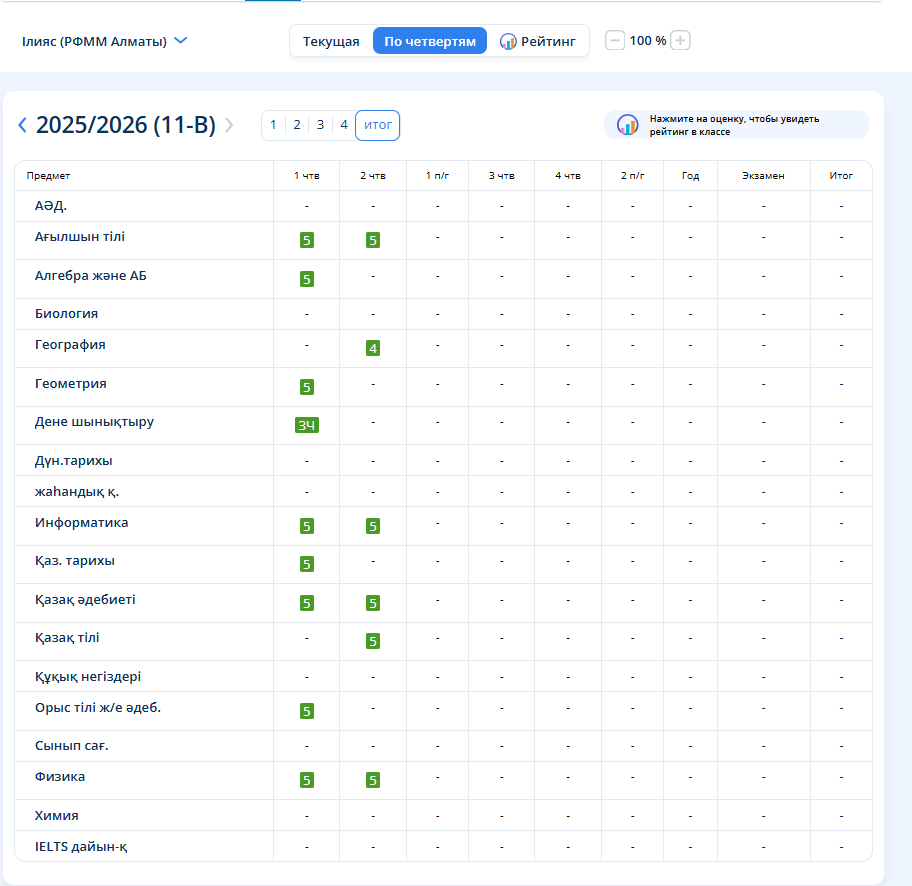The width and height of the screenshot is (912, 886).
Task: Open the Рейтинг view
Action: click(x=538, y=41)
